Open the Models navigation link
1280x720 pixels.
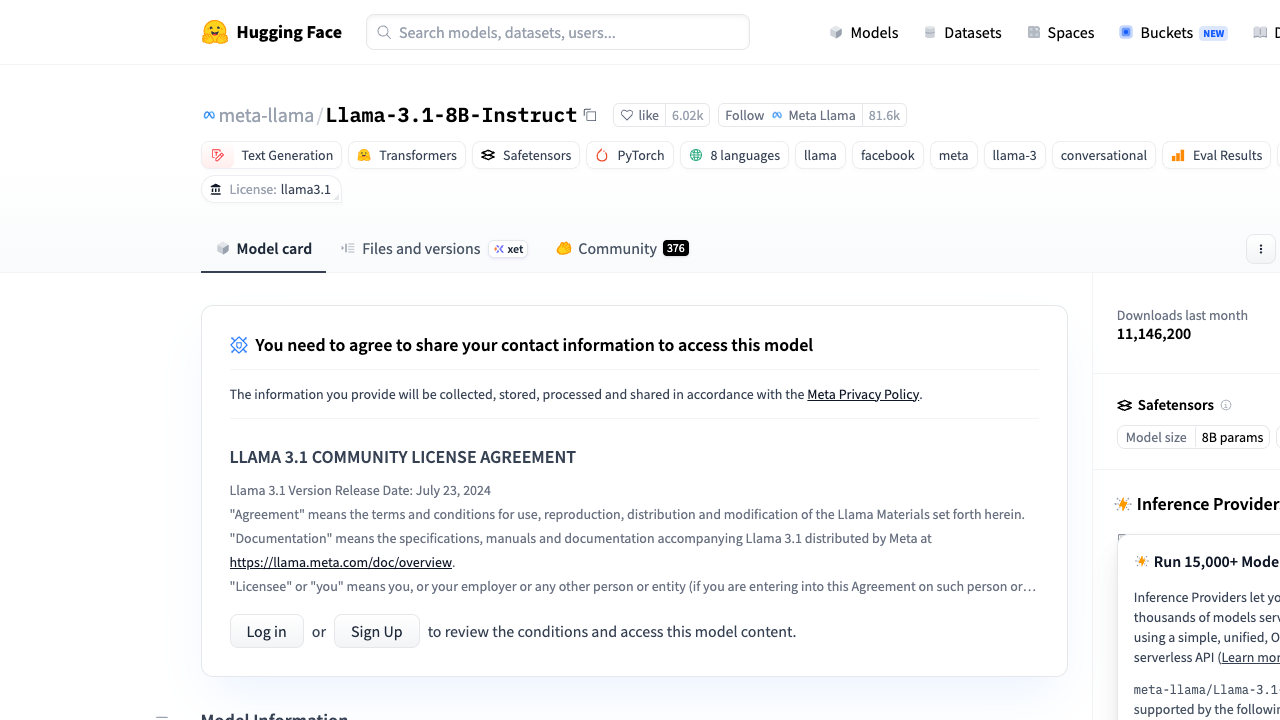pos(864,32)
